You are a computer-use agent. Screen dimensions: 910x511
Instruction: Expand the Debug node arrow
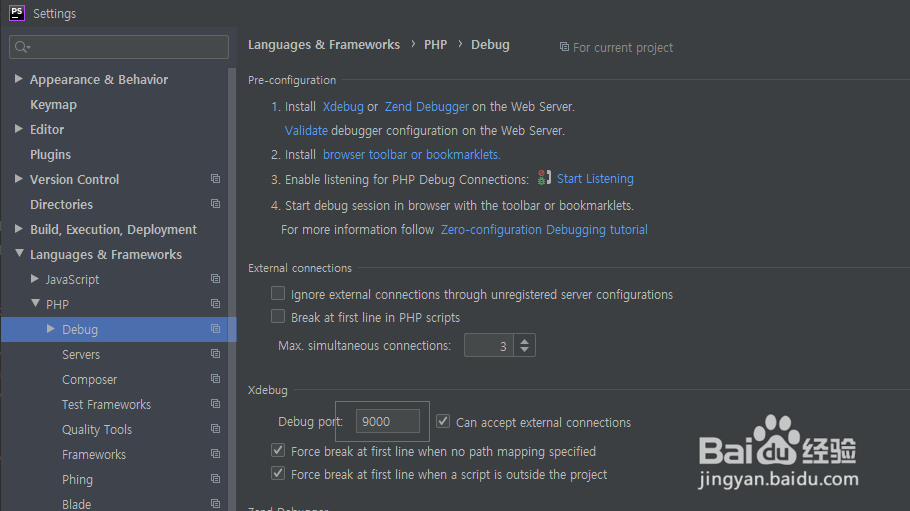point(50,329)
